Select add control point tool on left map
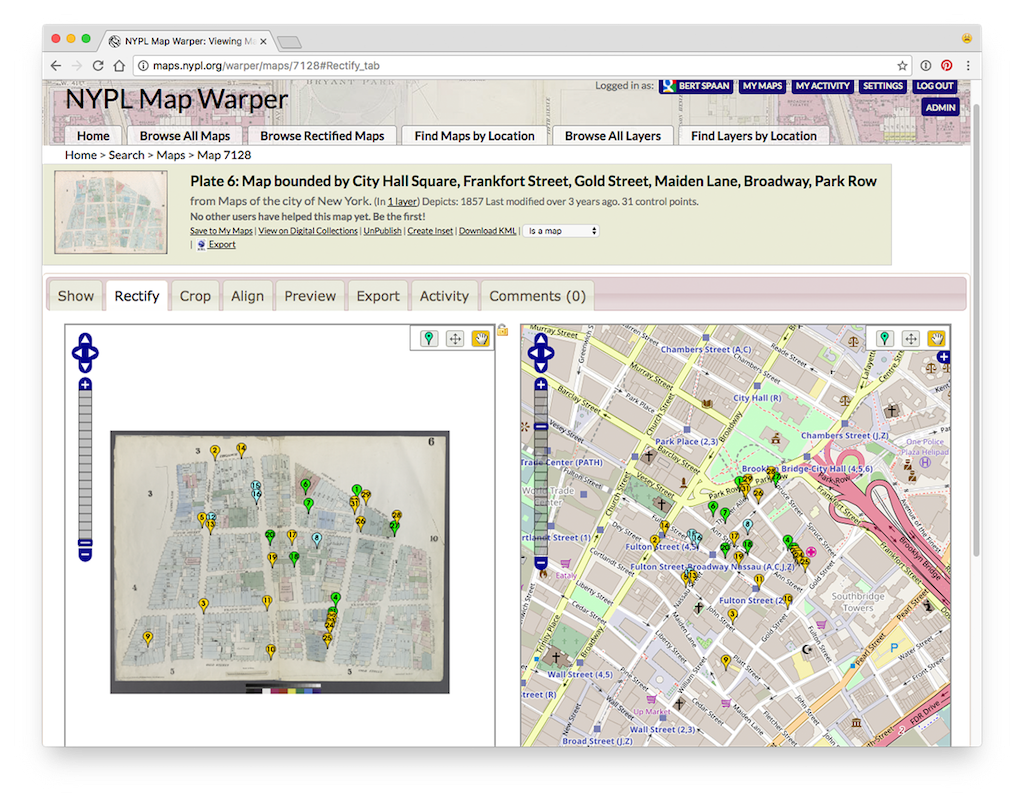 428,338
